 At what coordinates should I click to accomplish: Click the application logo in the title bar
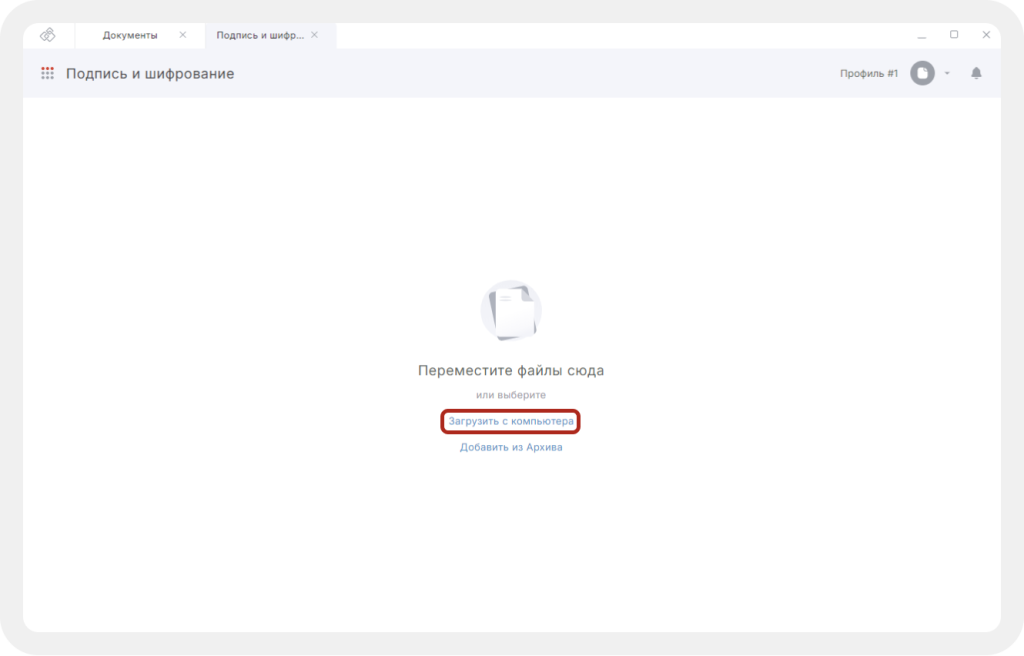point(47,35)
